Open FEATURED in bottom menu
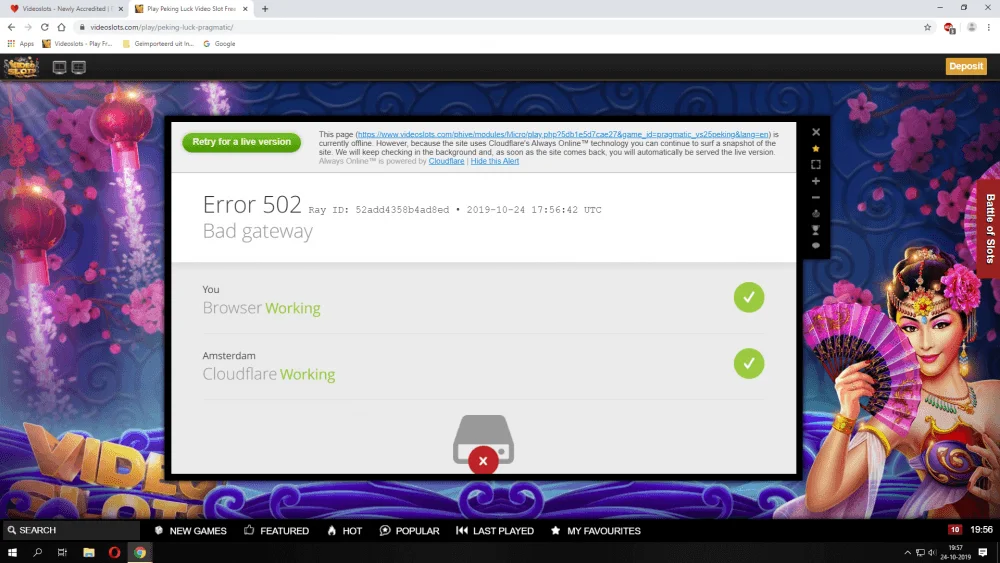Screen dimensions: 1000x563 click(276, 530)
